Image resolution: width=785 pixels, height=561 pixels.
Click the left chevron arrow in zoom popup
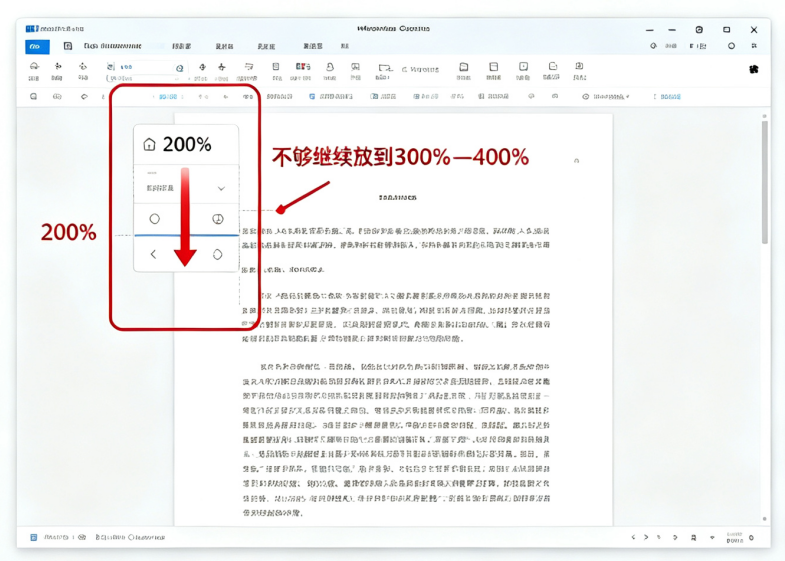pyautogui.click(x=153, y=254)
